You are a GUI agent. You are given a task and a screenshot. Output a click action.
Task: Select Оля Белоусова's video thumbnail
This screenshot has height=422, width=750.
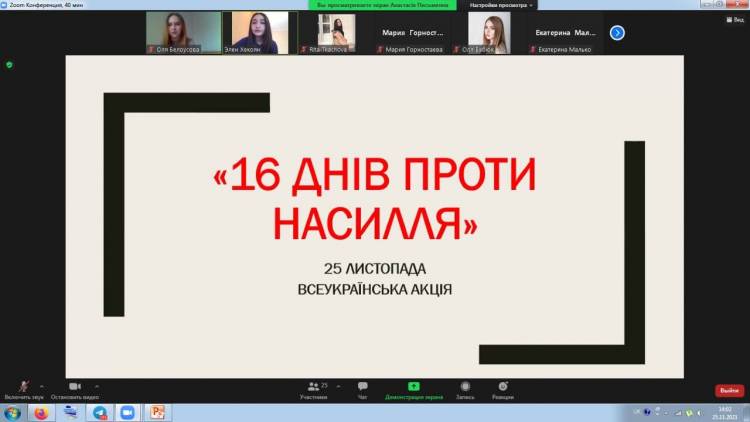click(x=181, y=32)
